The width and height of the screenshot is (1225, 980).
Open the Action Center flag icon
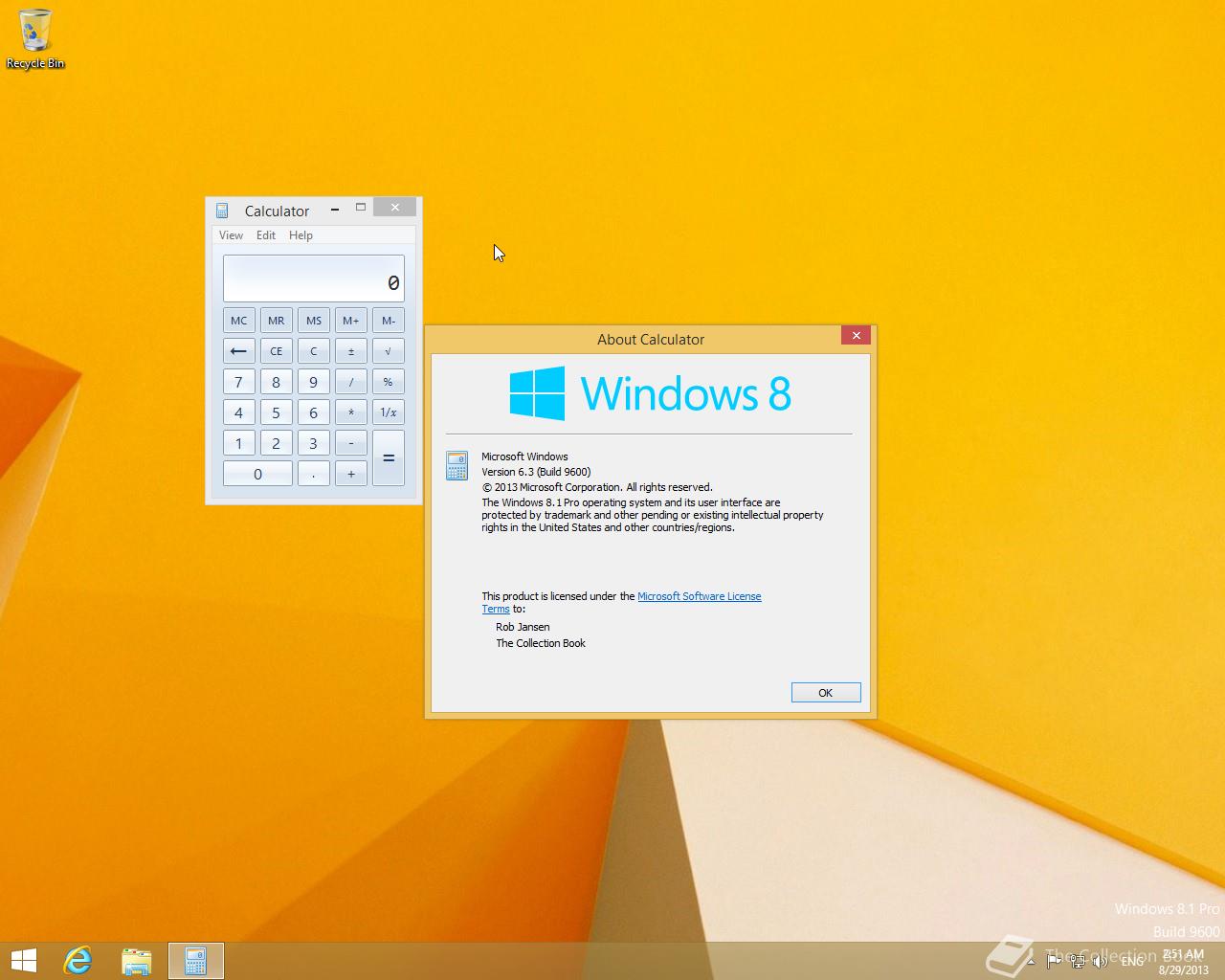[1053, 961]
